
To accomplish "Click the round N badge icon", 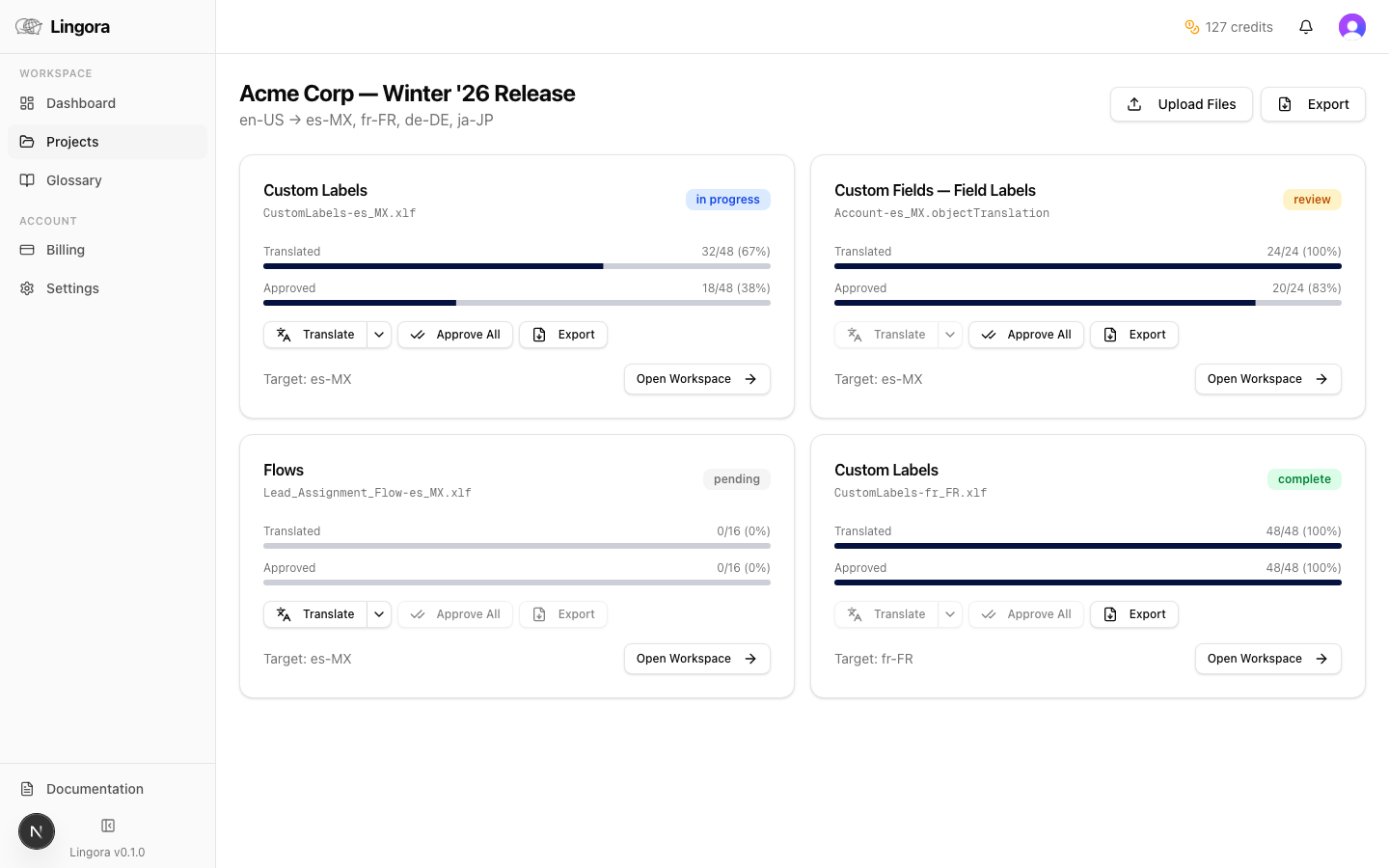I will coord(37,831).
